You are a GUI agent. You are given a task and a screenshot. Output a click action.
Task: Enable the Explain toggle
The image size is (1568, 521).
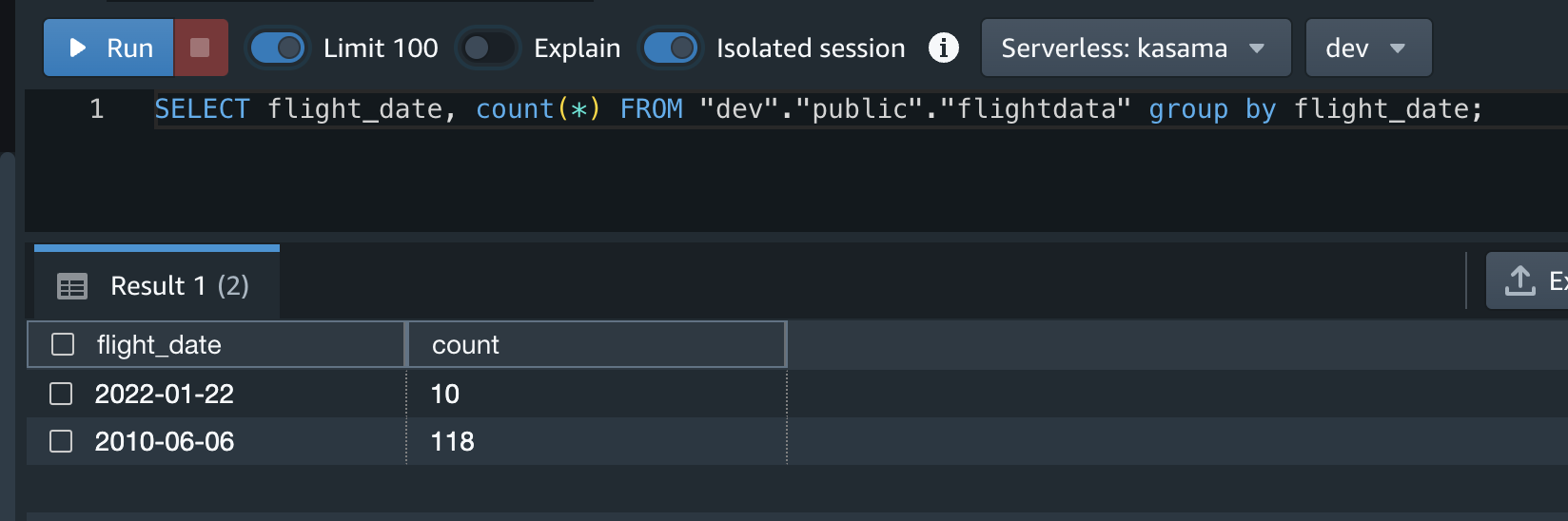(x=488, y=48)
